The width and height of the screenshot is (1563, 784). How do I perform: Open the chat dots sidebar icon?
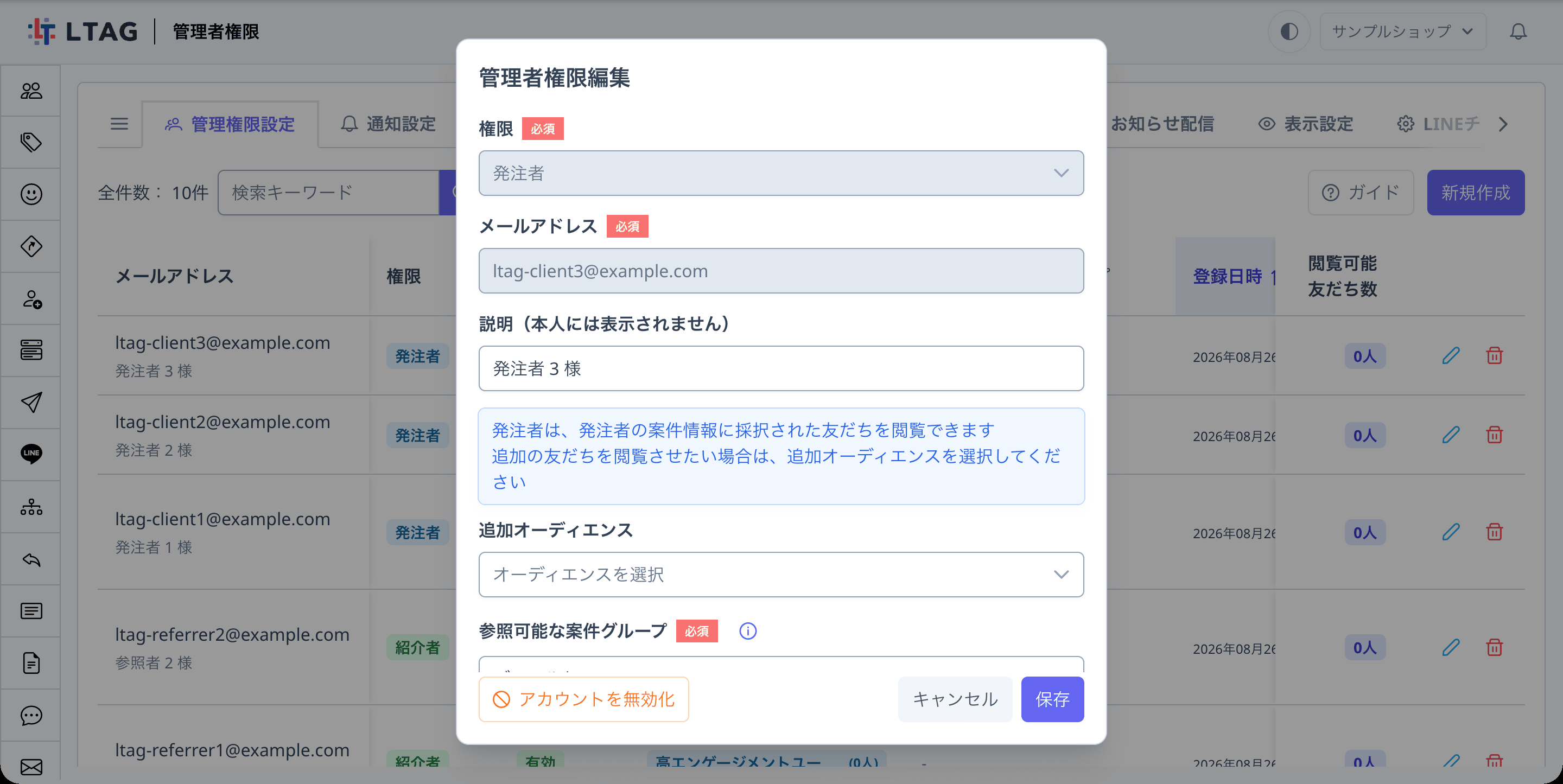(31, 716)
